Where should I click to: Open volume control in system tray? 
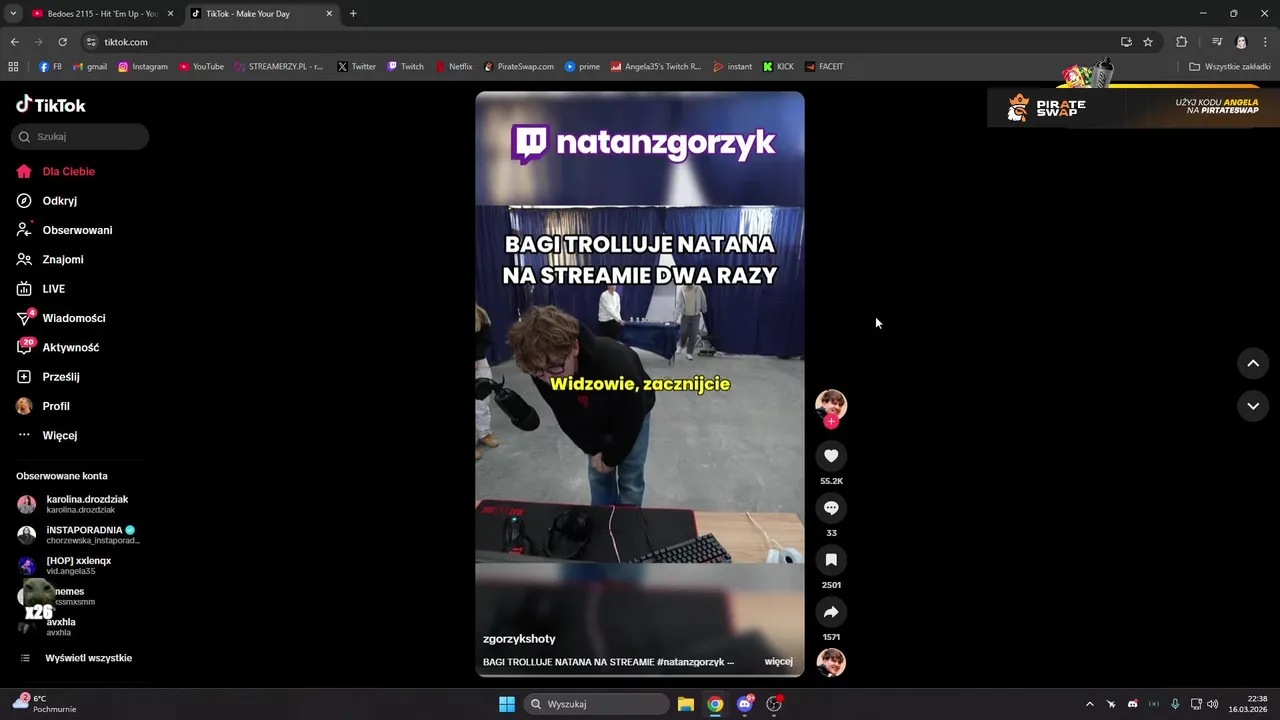pyautogui.click(x=1212, y=704)
